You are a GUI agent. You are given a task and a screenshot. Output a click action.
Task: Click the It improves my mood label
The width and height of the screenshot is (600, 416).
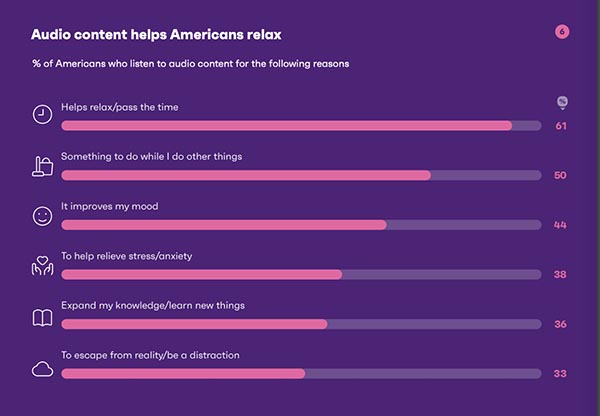110,206
